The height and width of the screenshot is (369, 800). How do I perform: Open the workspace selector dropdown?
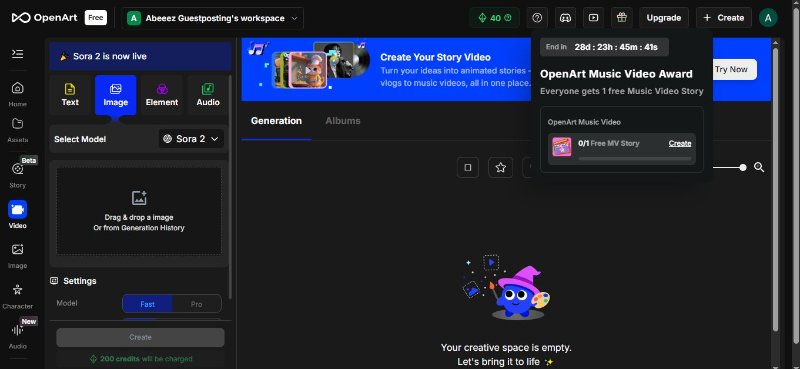[x=212, y=18]
